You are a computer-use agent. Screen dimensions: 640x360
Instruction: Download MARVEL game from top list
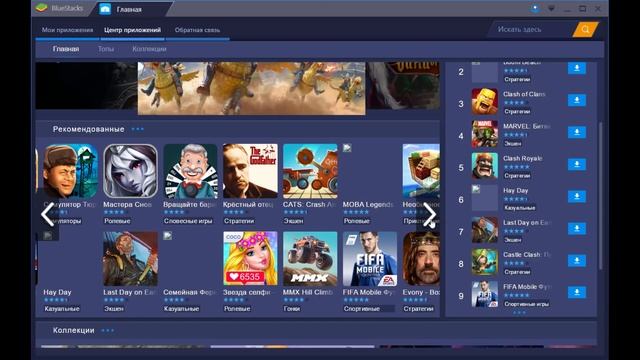pos(577,132)
